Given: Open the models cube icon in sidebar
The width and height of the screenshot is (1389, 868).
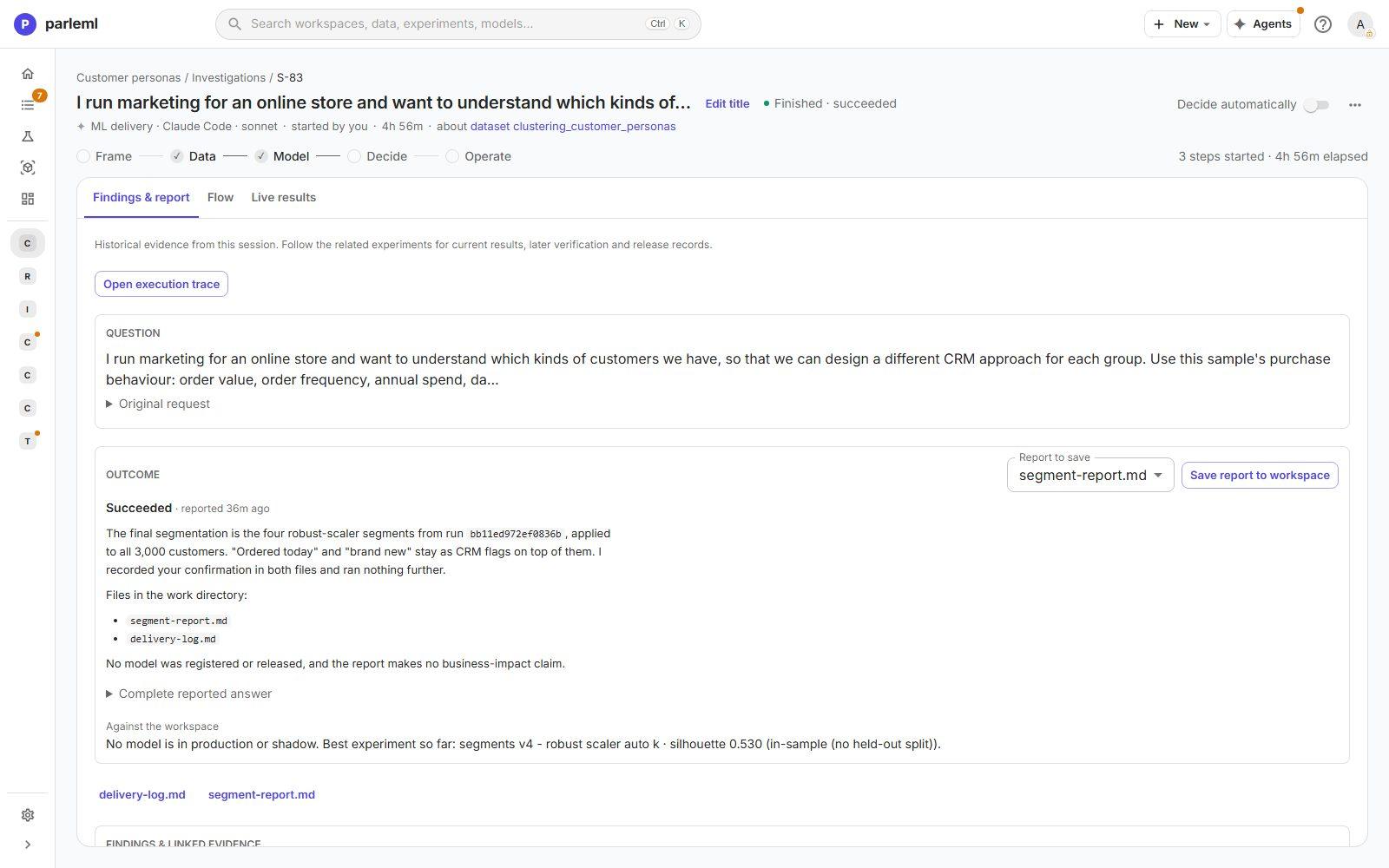Looking at the screenshot, I should pyautogui.click(x=28, y=168).
